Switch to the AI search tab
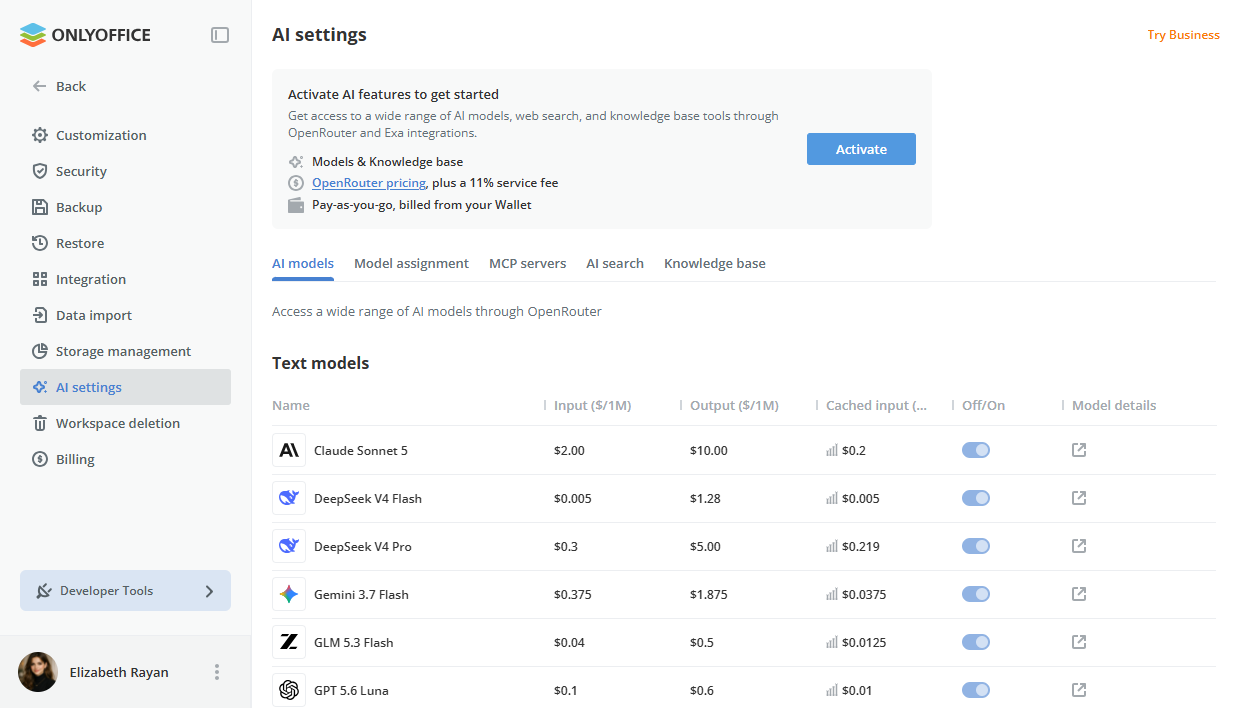 [615, 264]
